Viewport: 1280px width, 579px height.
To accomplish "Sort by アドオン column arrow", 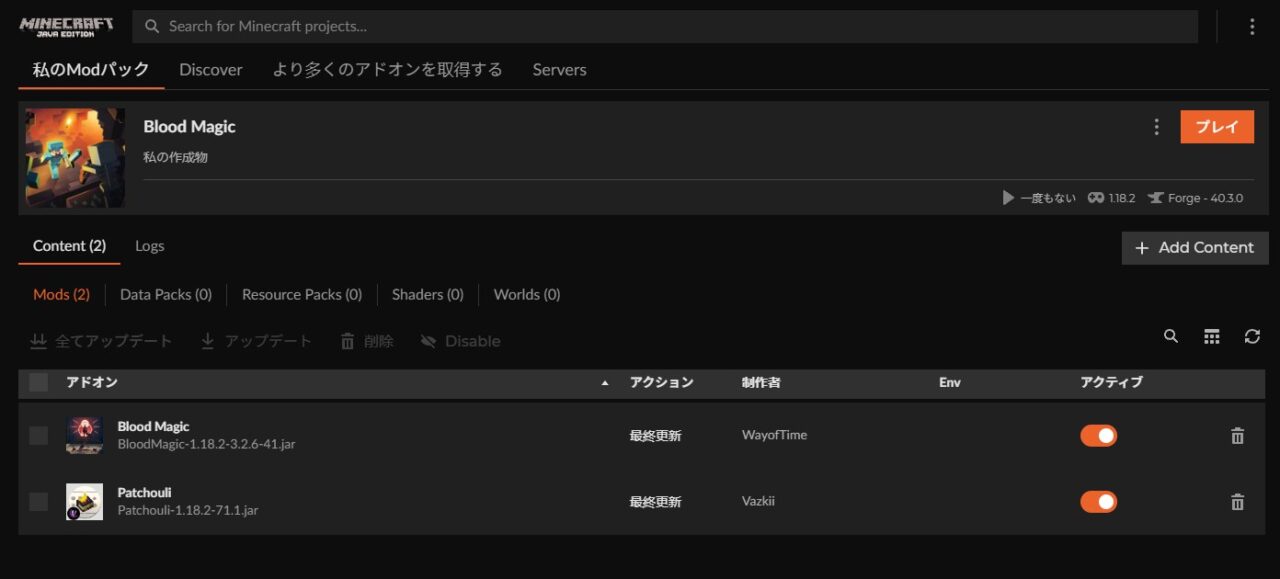I will point(604,383).
